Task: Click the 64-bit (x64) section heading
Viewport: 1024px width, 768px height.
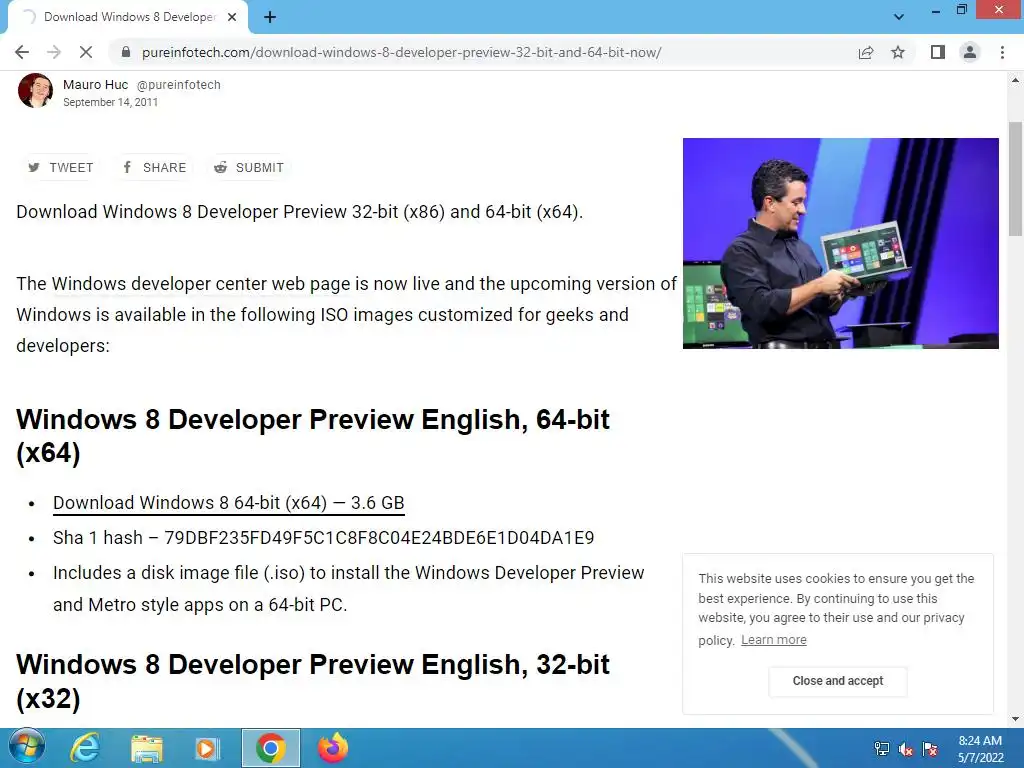Action: 313,436
